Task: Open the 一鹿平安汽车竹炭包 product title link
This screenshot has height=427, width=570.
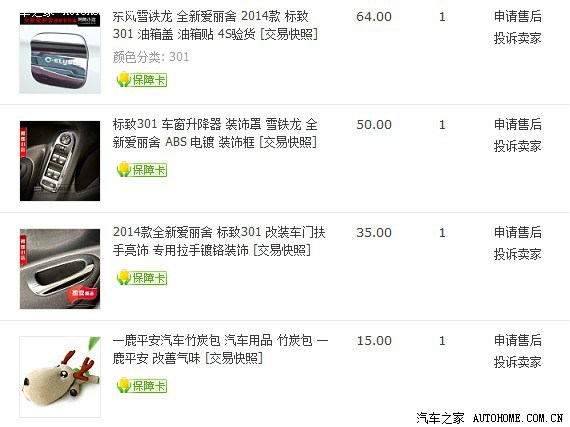Action: [221, 349]
